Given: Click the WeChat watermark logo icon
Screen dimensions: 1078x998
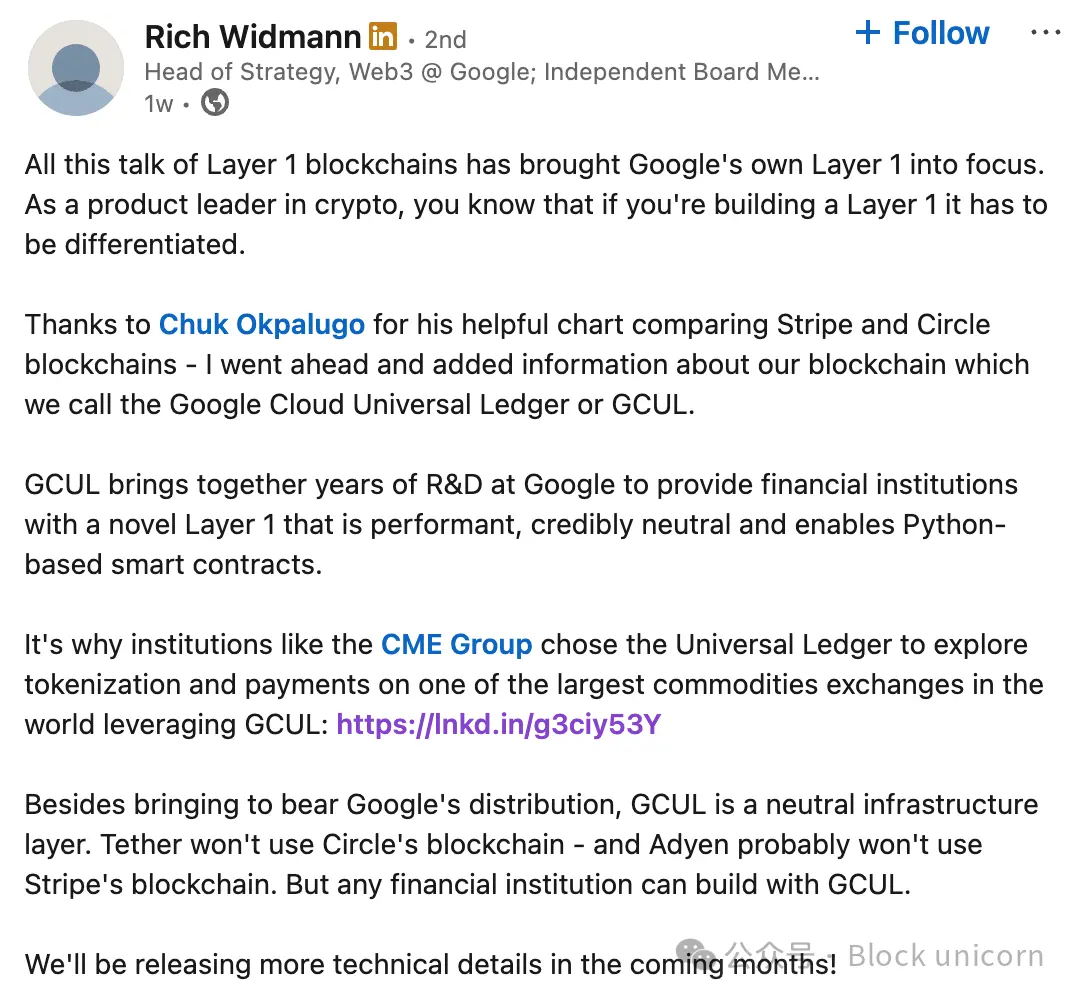Looking at the screenshot, I should pyautogui.click(x=695, y=955).
